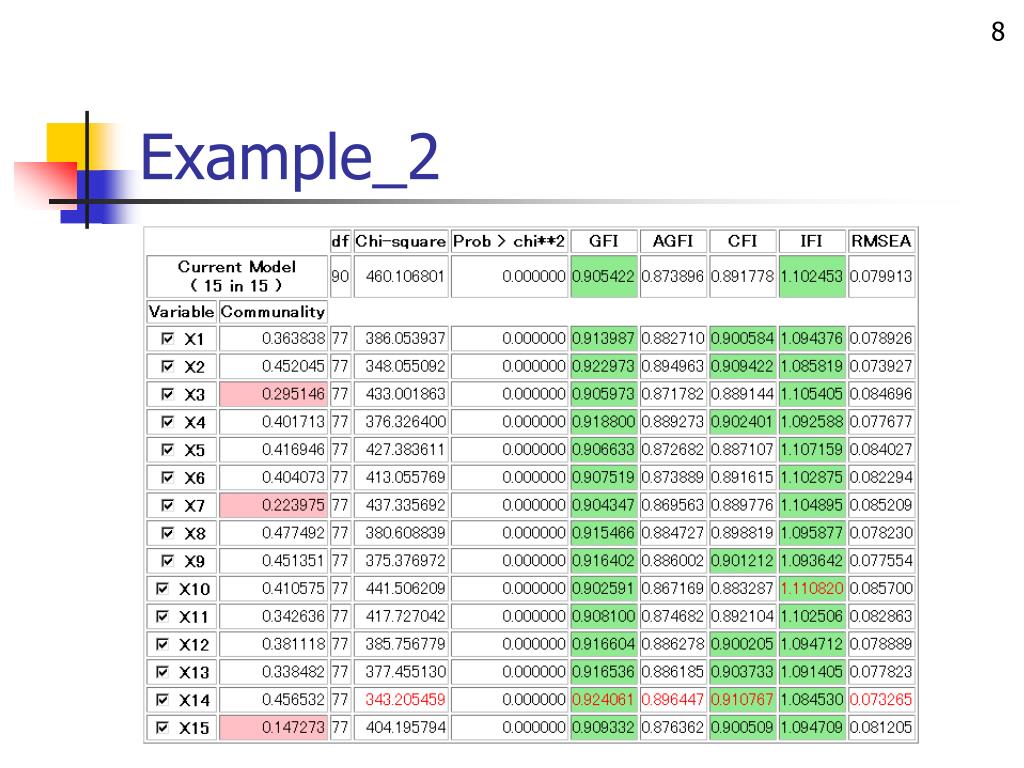Viewport: 1024px width, 768px height.
Task: Click the Chi-square column header
Action: 400,241
